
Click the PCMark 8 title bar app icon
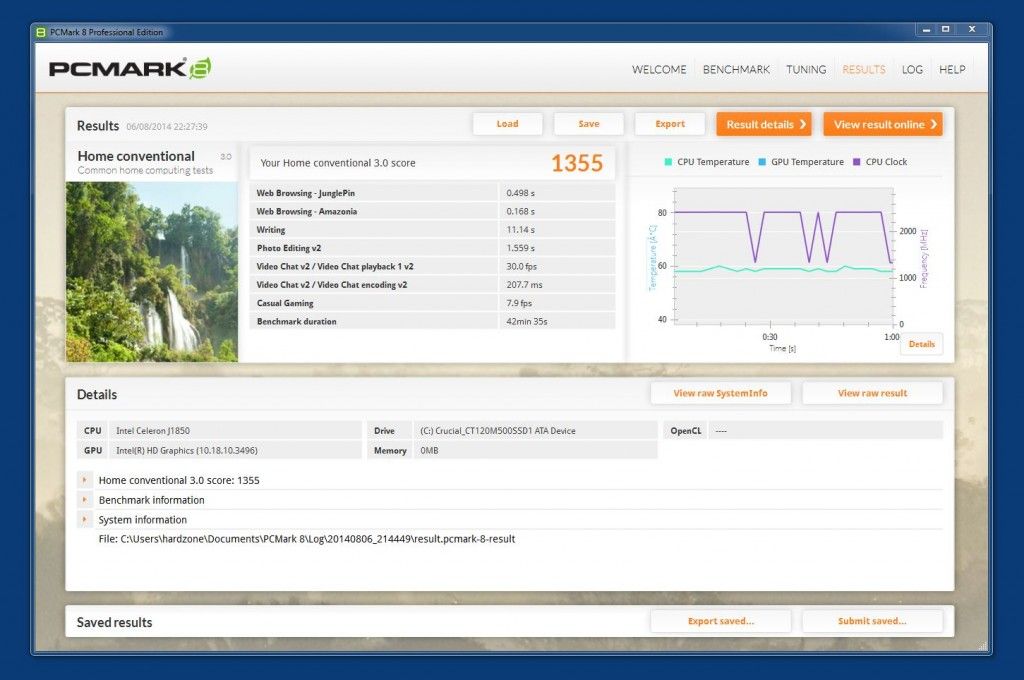pyautogui.click(x=41, y=32)
